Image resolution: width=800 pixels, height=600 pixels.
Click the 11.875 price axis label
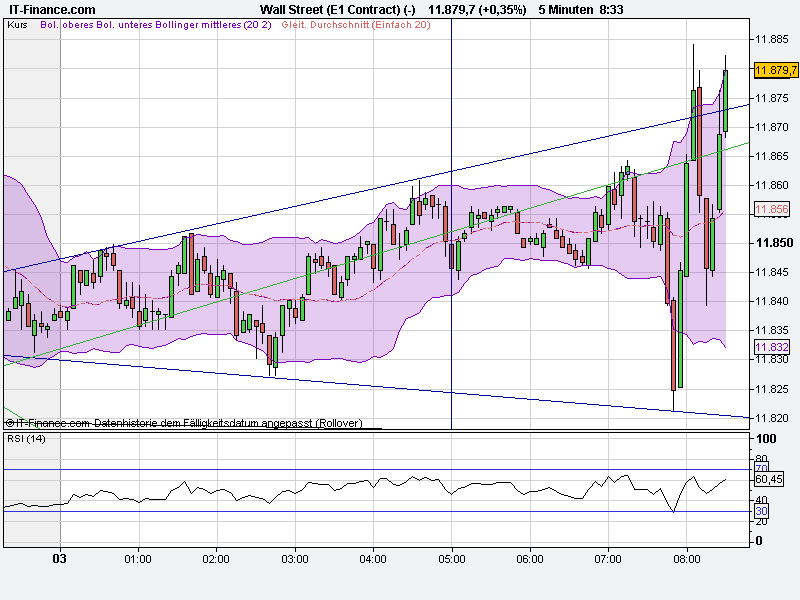pyautogui.click(x=771, y=98)
